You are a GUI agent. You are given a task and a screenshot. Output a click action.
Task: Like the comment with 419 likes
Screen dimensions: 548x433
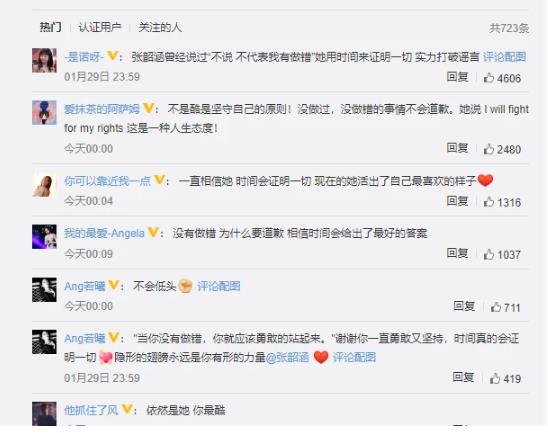(x=495, y=378)
